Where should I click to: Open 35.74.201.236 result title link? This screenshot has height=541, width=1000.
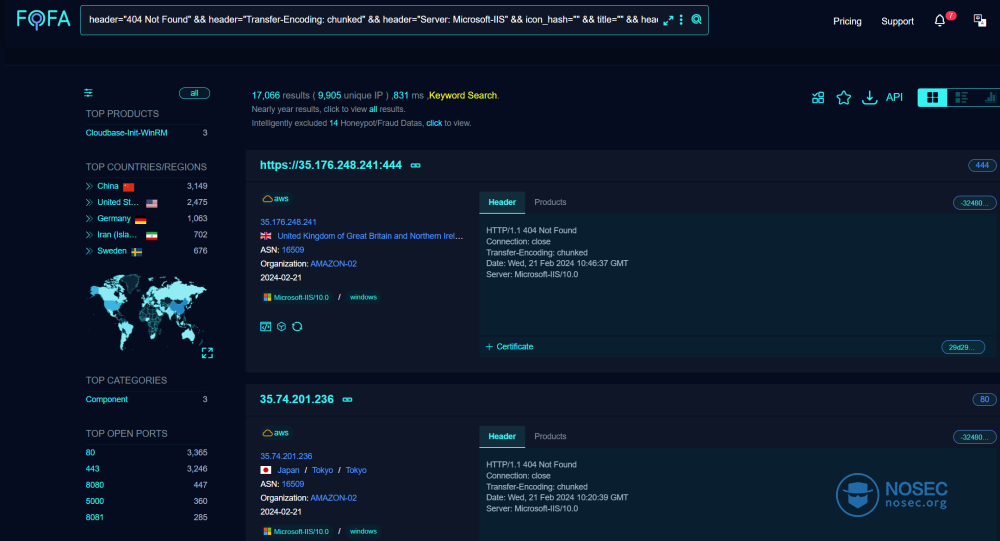point(297,399)
